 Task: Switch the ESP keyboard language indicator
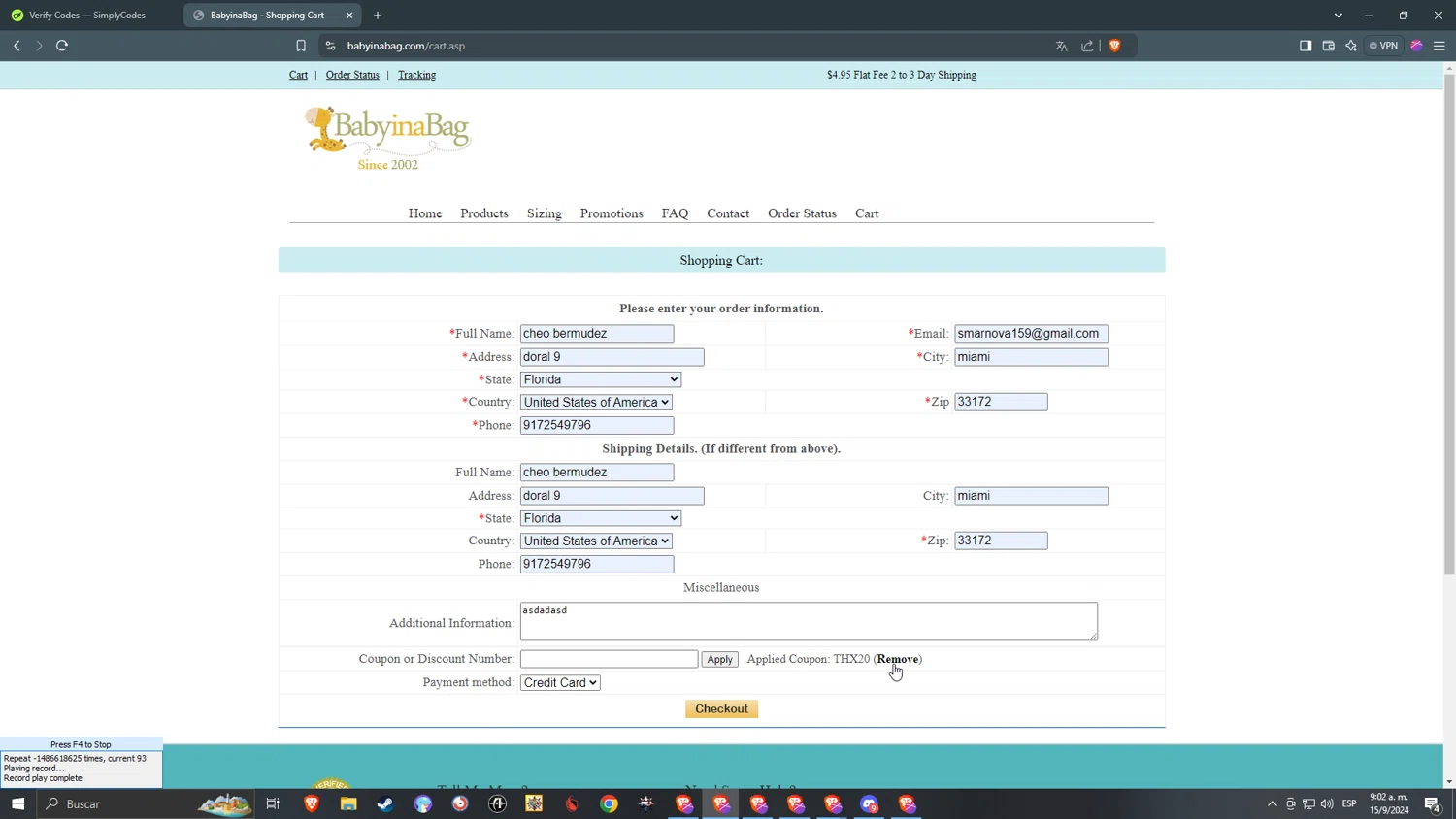point(1349,803)
